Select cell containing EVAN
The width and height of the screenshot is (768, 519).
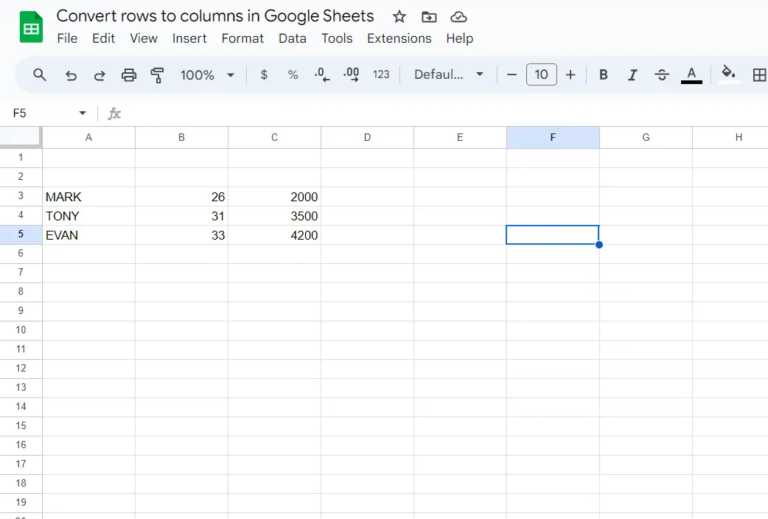tap(89, 235)
